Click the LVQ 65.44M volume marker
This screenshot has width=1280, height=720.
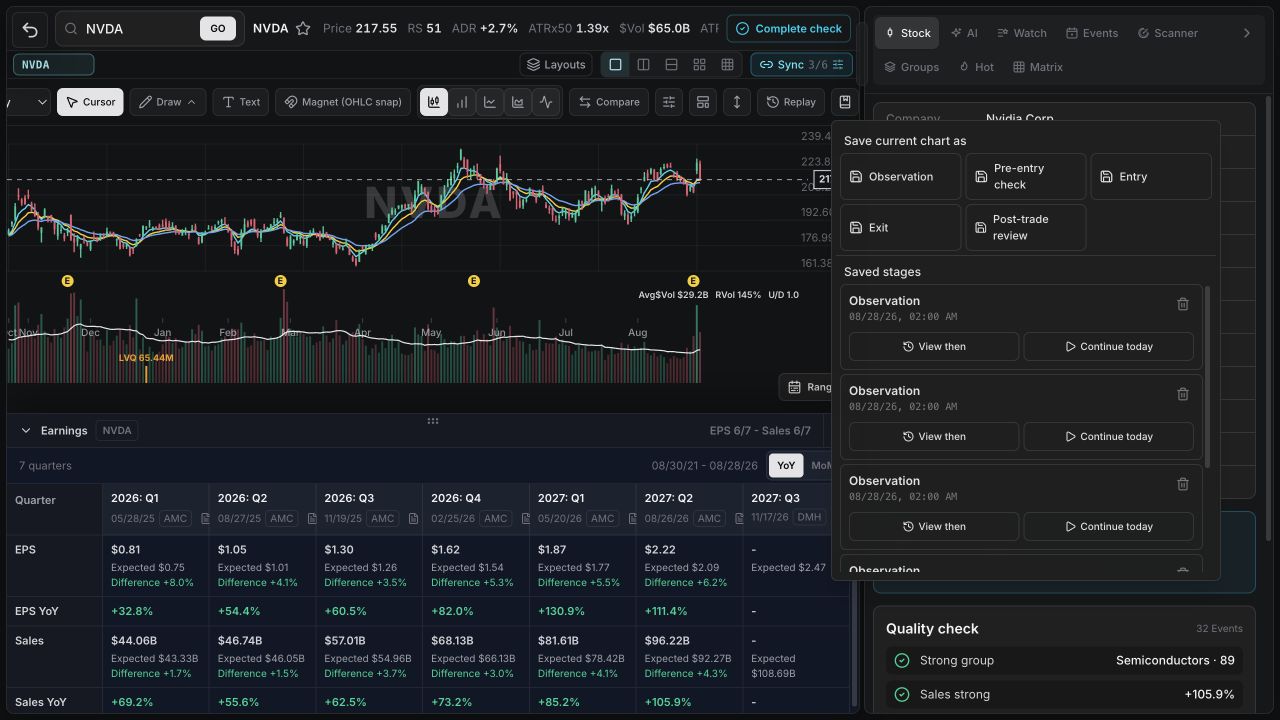click(x=146, y=358)
